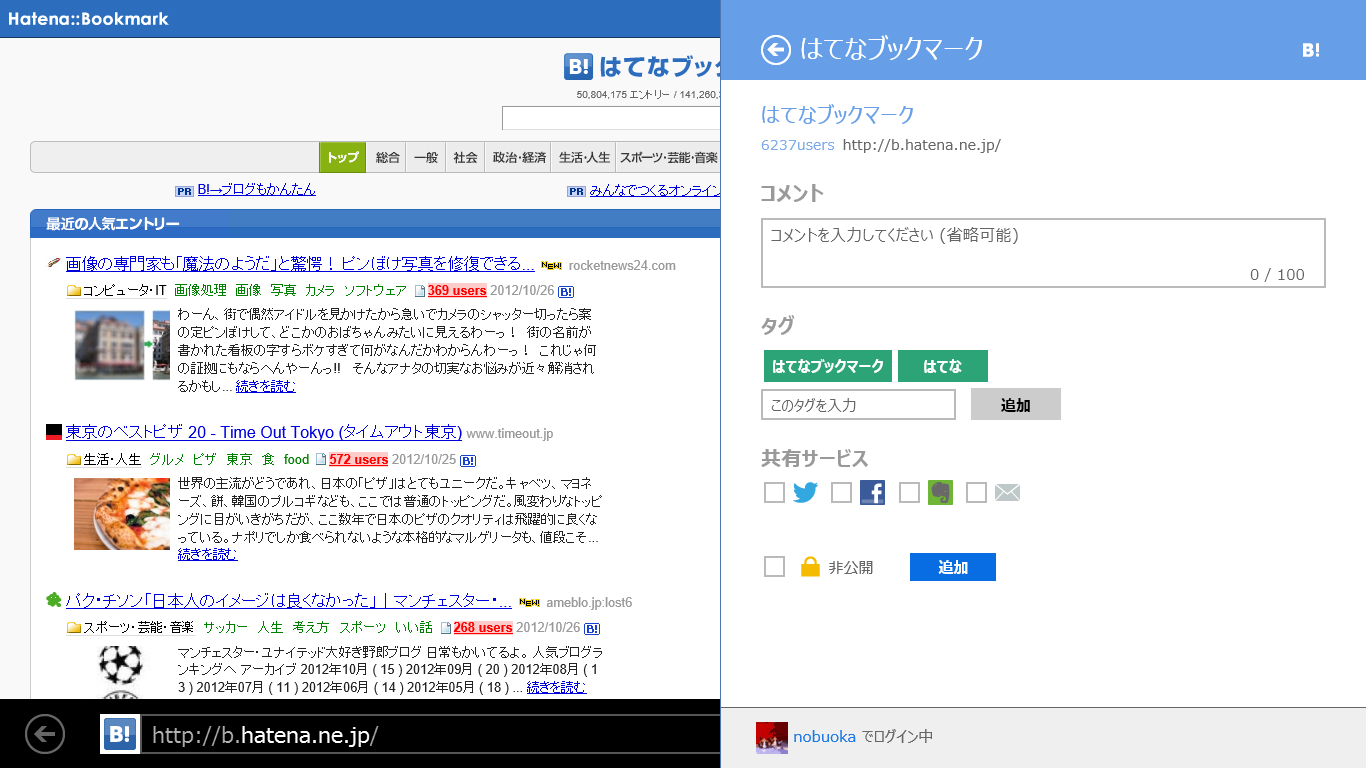The height and width of the screenshot is (768, 1366).
Task: Open the 6237users link
Action: tap(797, 145)
